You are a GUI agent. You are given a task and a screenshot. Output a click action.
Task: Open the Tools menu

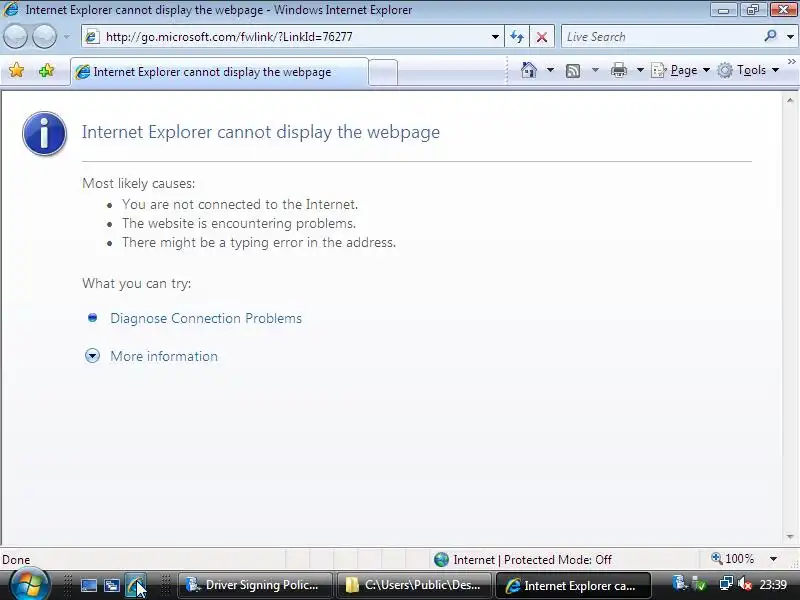748,70
